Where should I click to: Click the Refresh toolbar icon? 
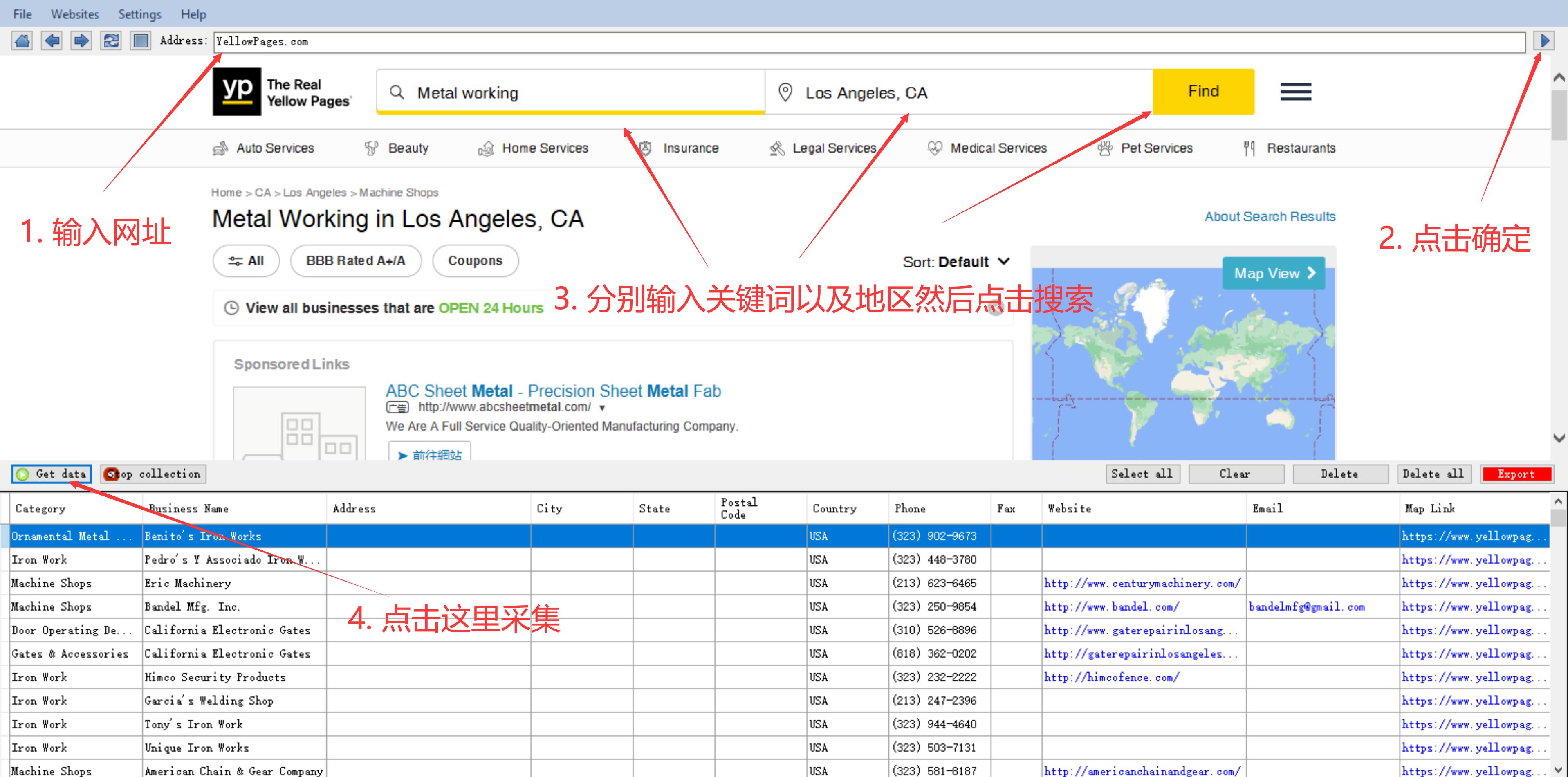click(x=111, y=41)
